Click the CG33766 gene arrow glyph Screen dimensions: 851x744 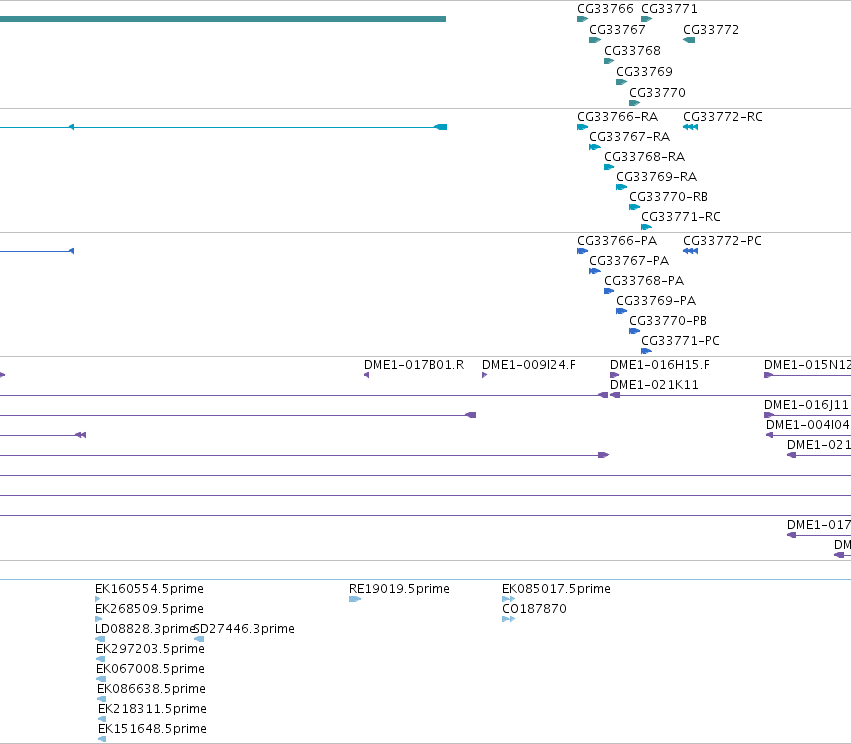tap(582, 19)
